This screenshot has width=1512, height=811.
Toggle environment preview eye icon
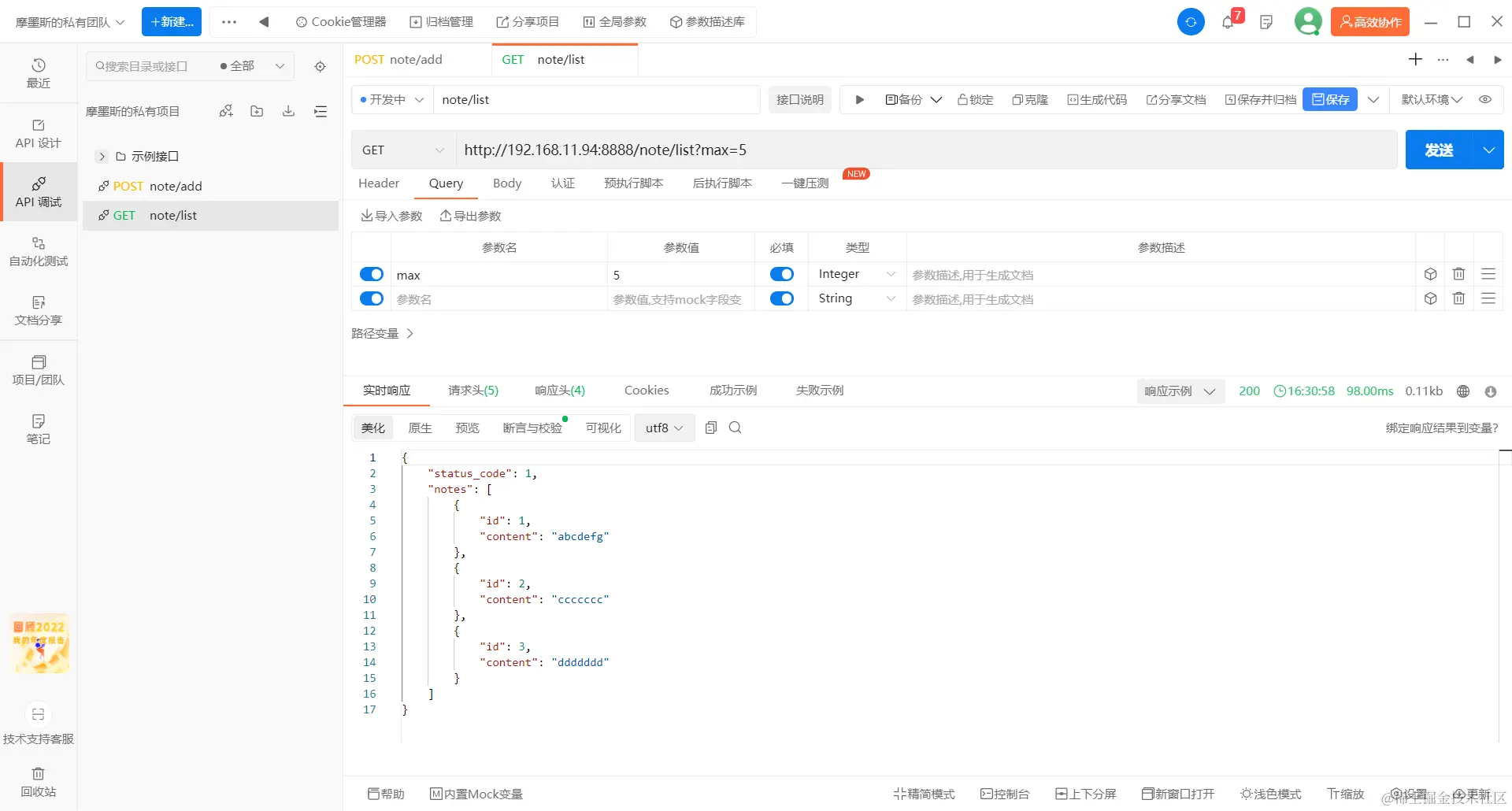[x=1485, y=100]
